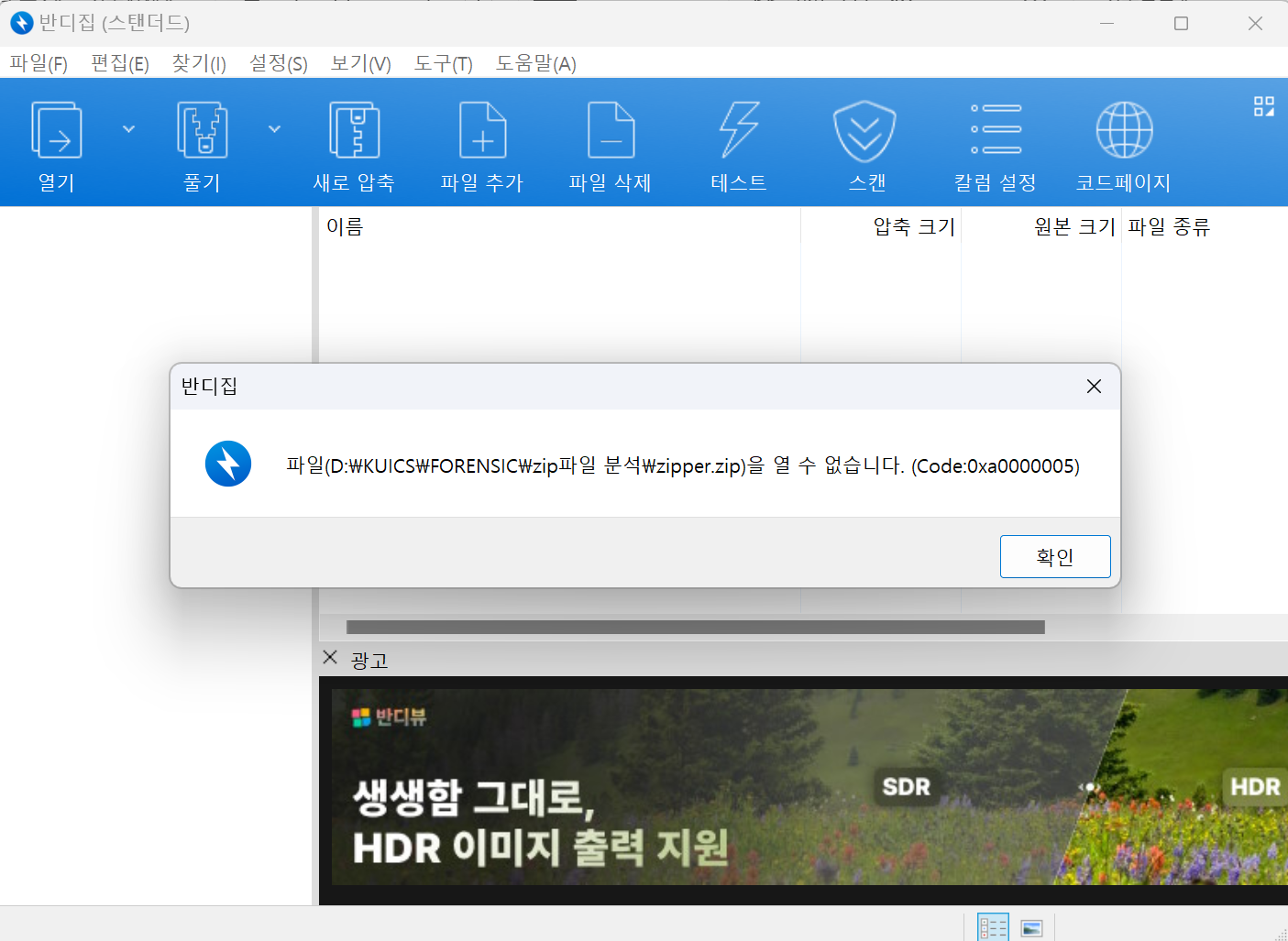Open 칼럼 설정 column settings icon
Screen dimensions: 1288x941
pos(996,129)
